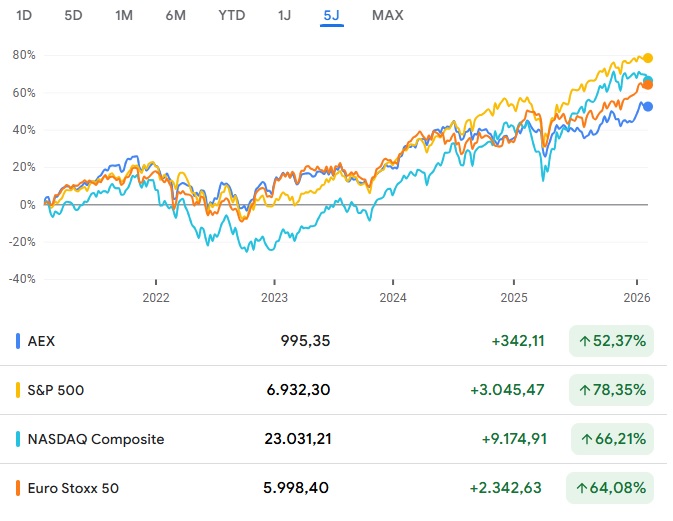Viewport: 673px width, 521px height.
Task: Switch chart to MAX range
Action: coord(388,15)
